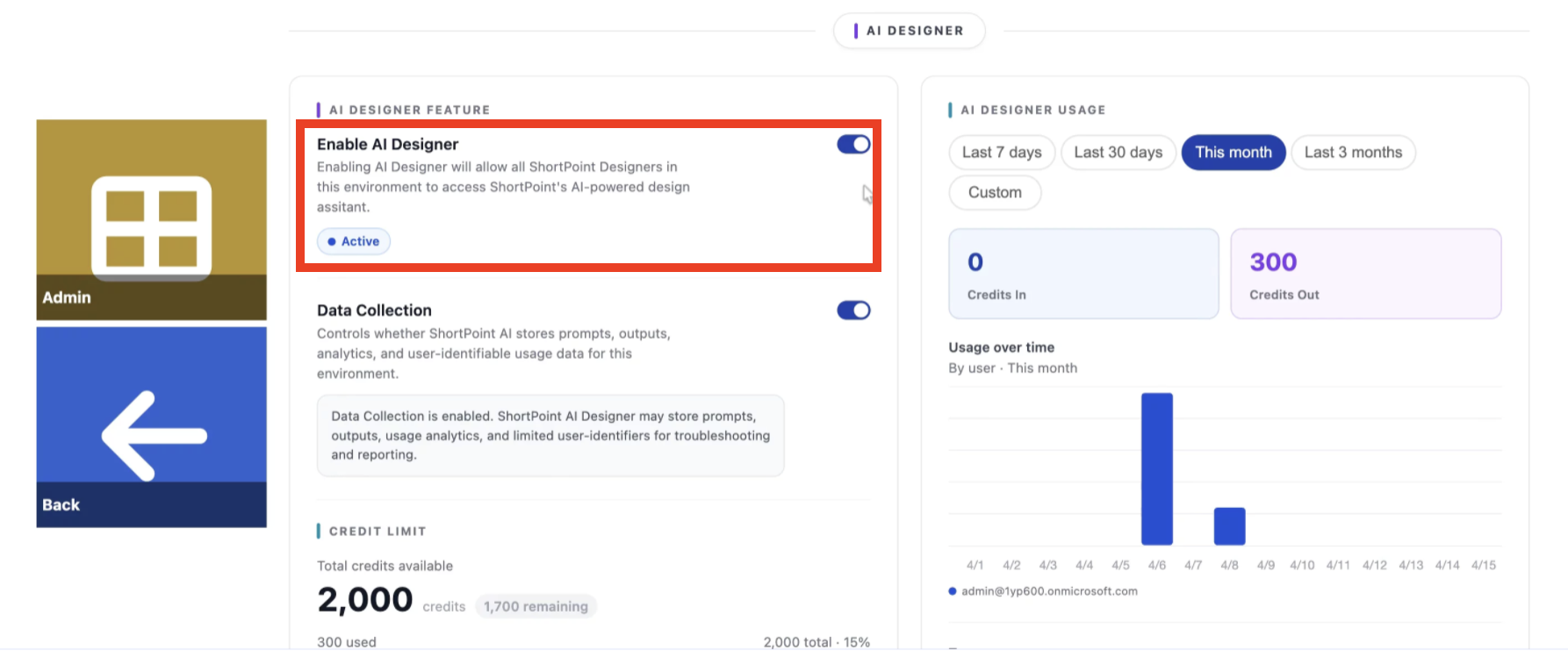Viewport: 1568px width, 651px height.
Task: Toggle the Enable AI Designer switch
Action: (853, 144)
